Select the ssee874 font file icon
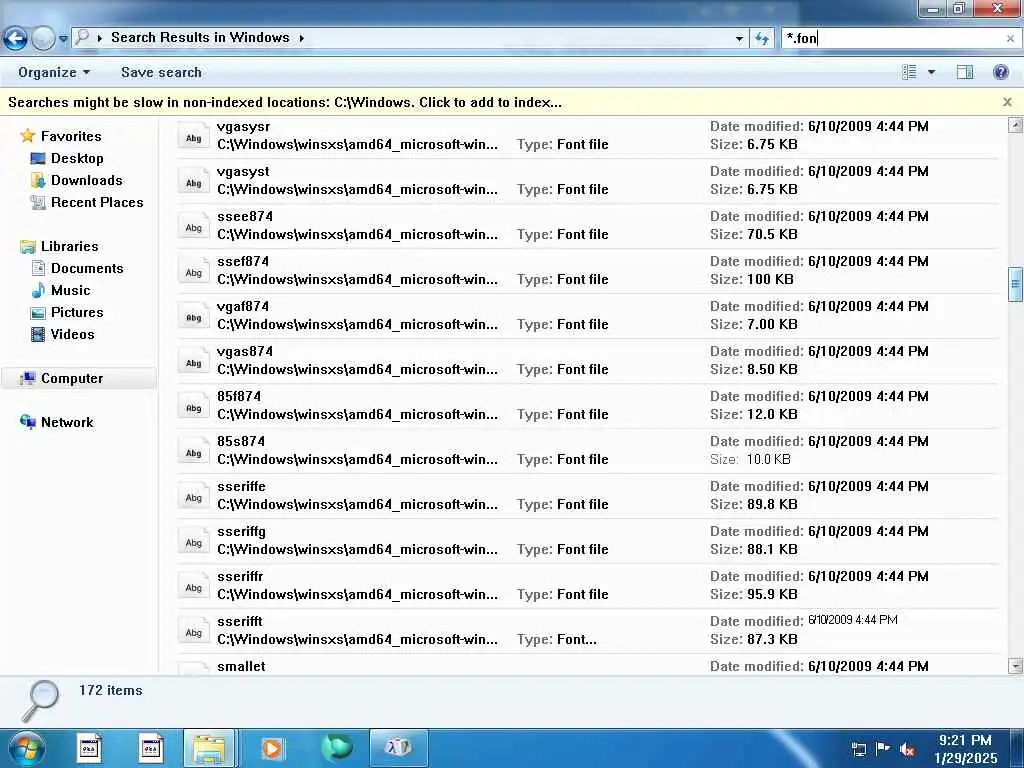This screenshot has width=1024, height=768. click(193, 227)
